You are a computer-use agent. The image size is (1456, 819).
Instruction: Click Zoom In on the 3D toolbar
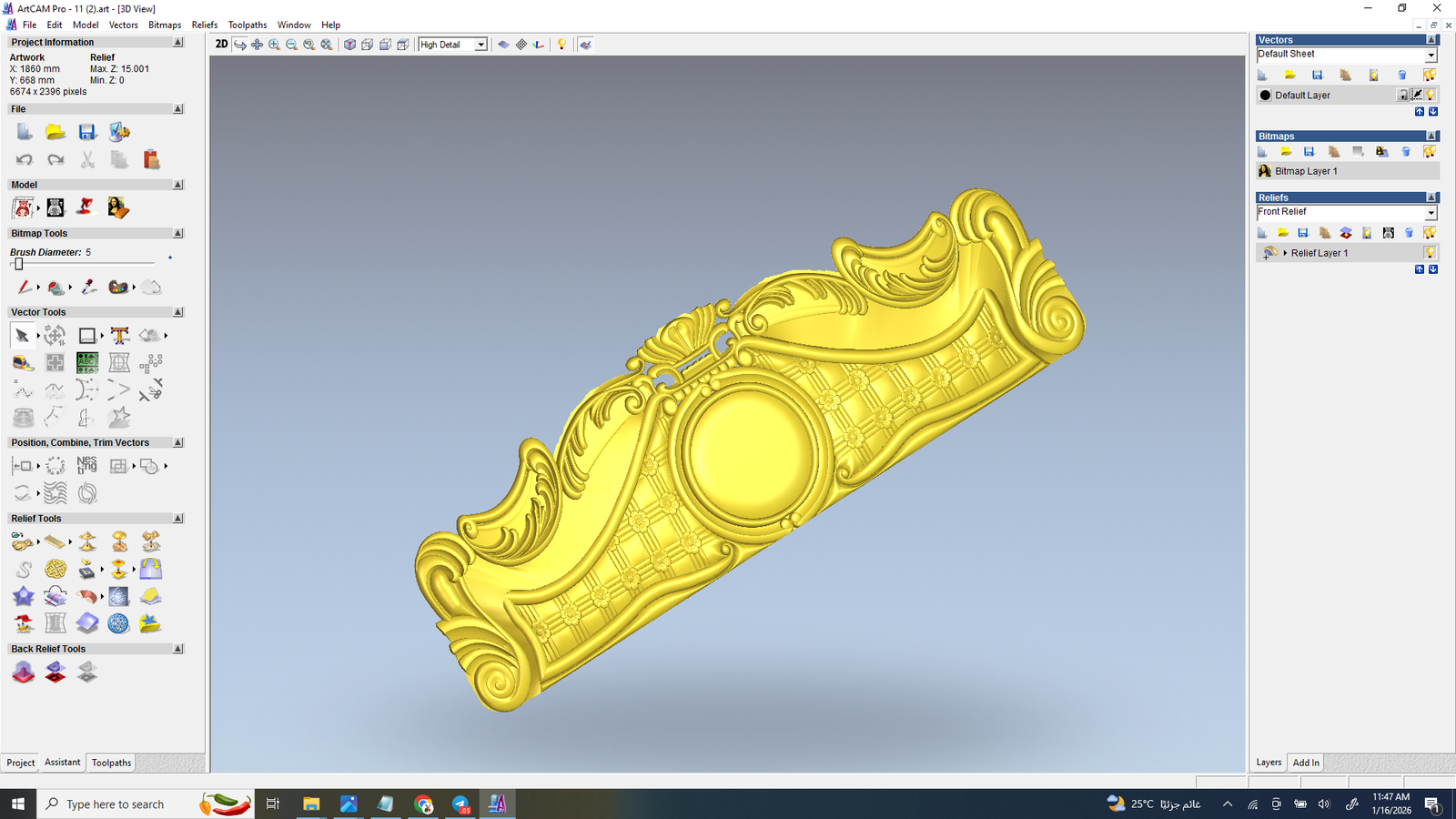tap(274, 45)
